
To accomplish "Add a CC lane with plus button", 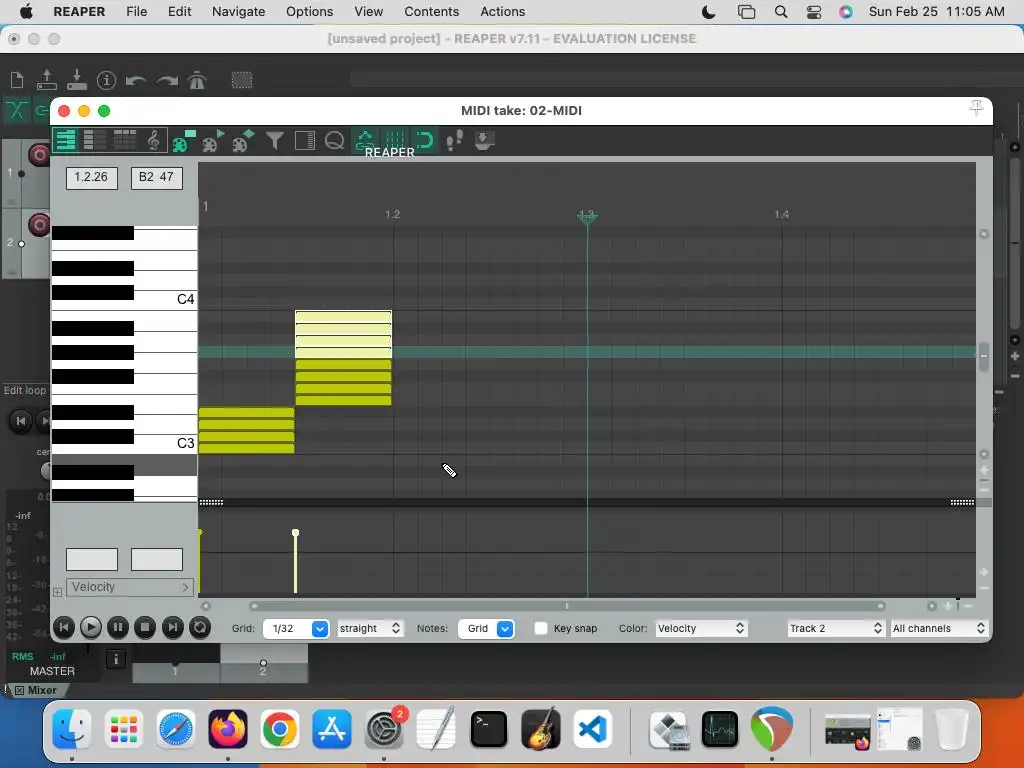I will pos(57,592).
